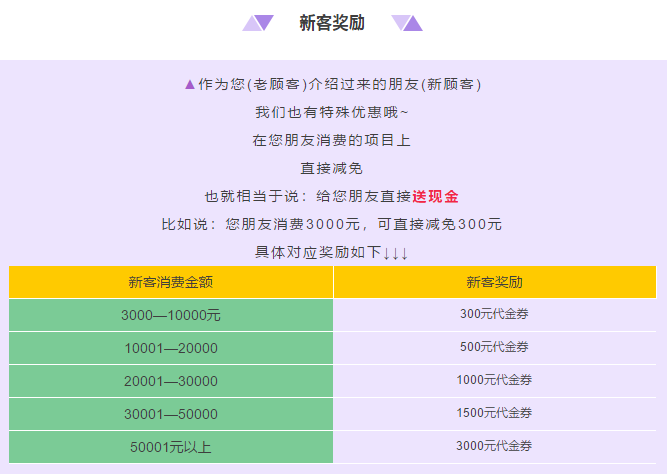The image size is (667, 475).
Task: Select the 30001—50000 amount cell
Action: coord(171,414)
